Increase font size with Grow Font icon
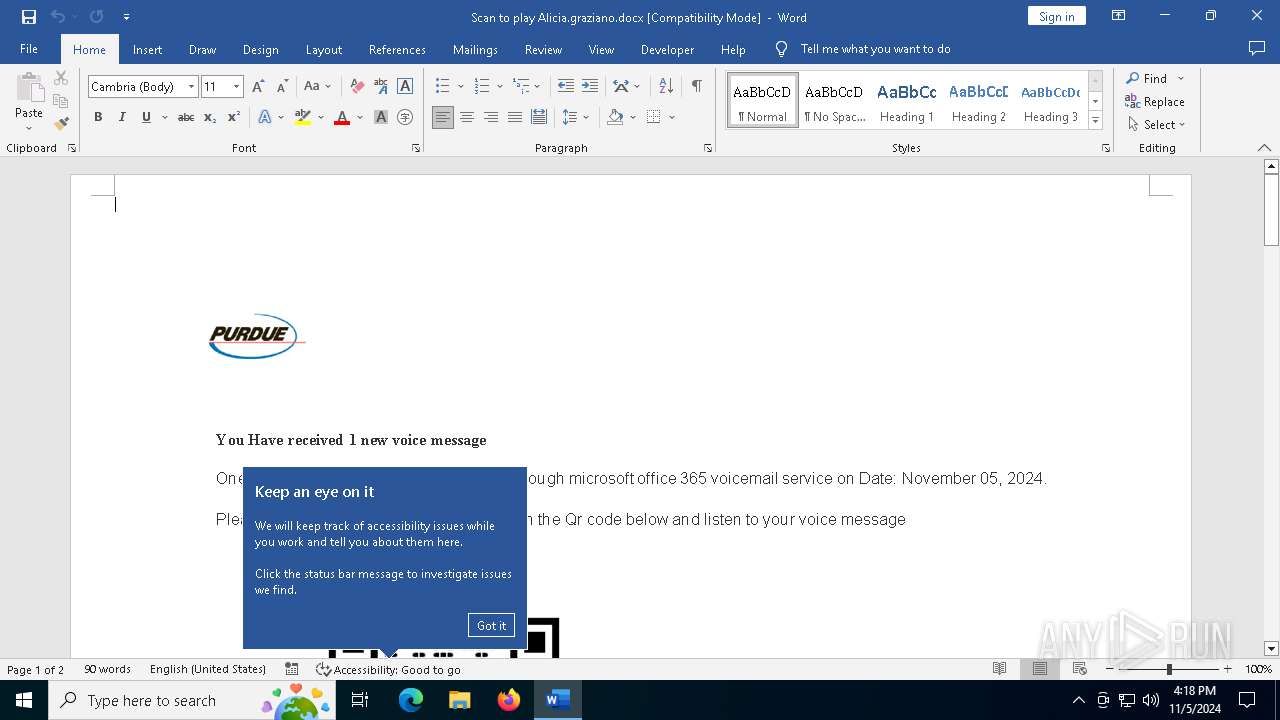 [258, 87]
